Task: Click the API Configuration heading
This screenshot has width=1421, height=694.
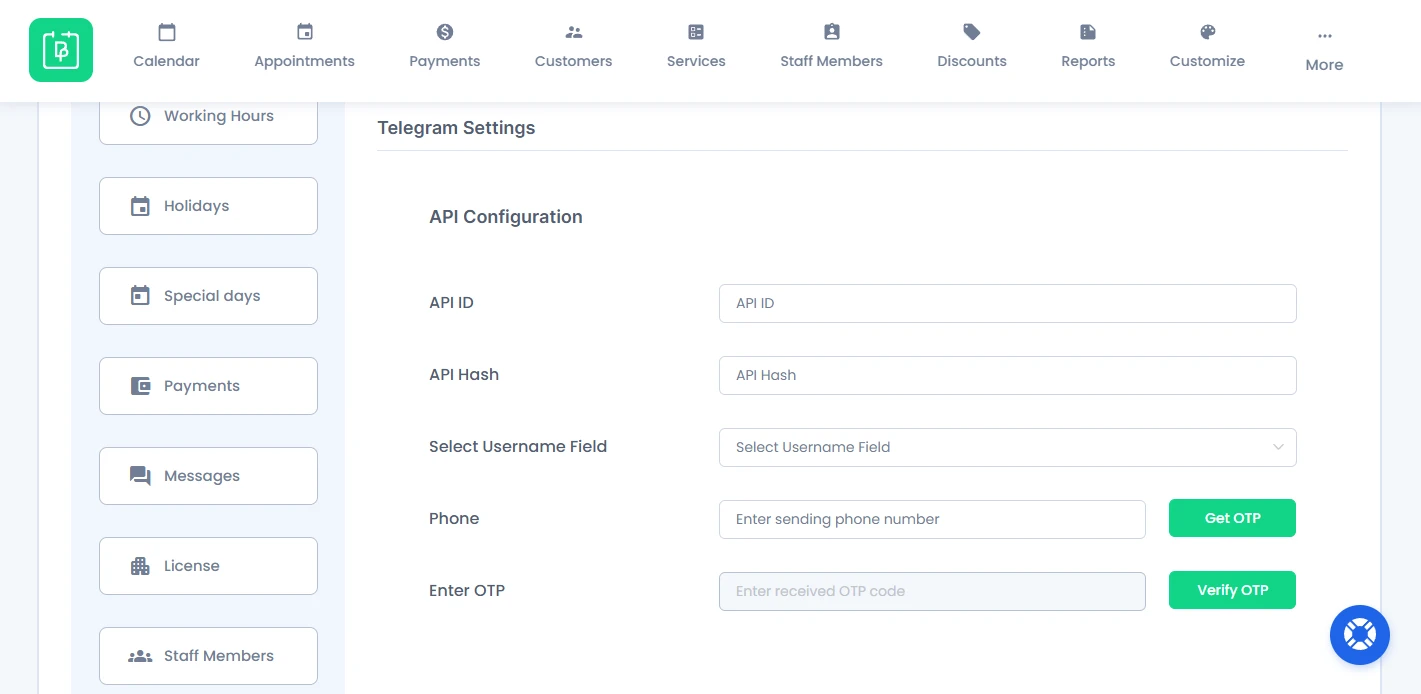Action: point(506,217)
